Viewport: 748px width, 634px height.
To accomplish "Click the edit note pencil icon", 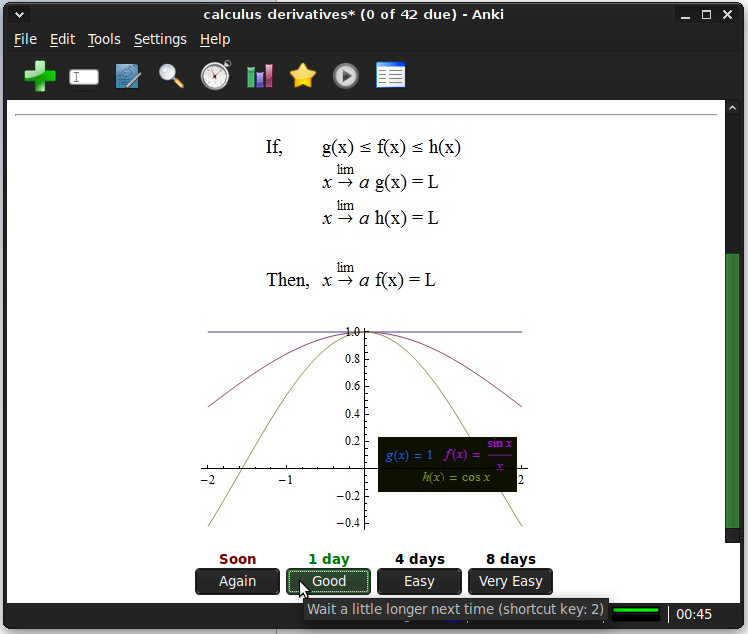I will pyautogui.click(x=127, y=76).
